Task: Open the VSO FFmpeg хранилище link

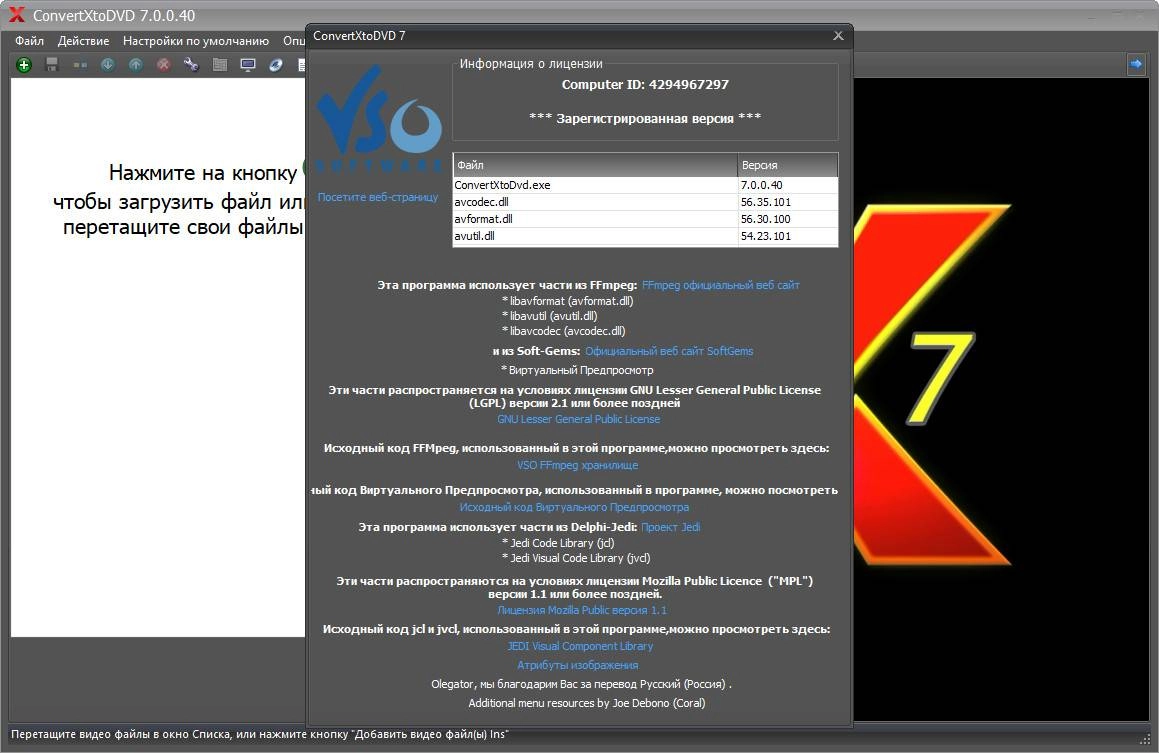Action: point(577,466)
